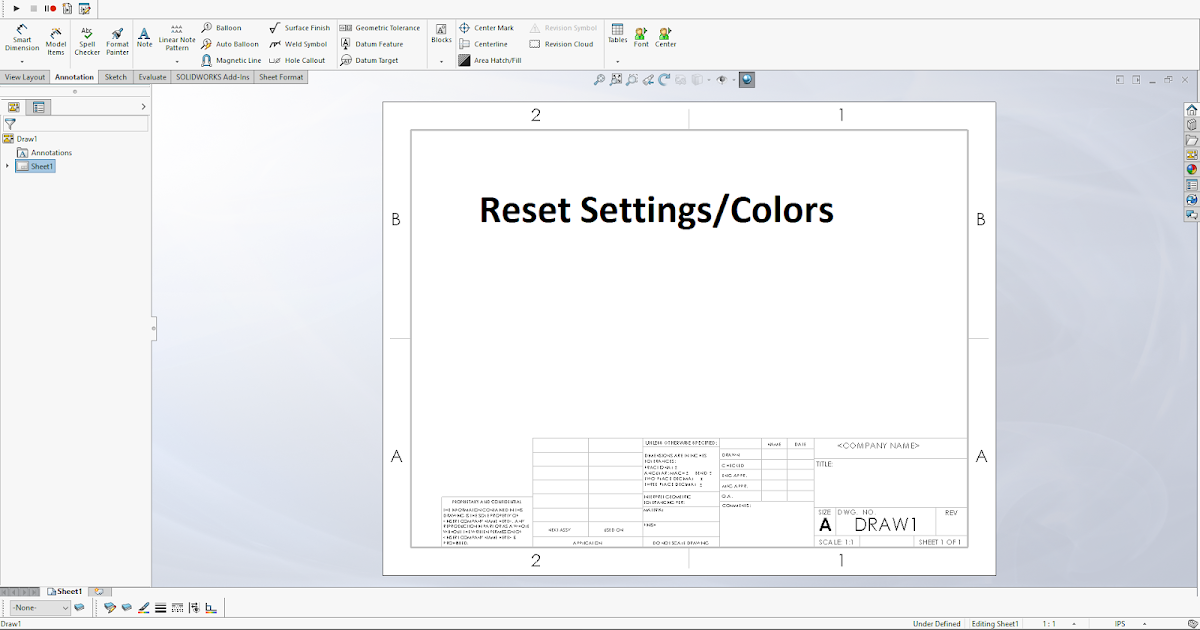Use the Format Painter tool

(x=117, y=38)
